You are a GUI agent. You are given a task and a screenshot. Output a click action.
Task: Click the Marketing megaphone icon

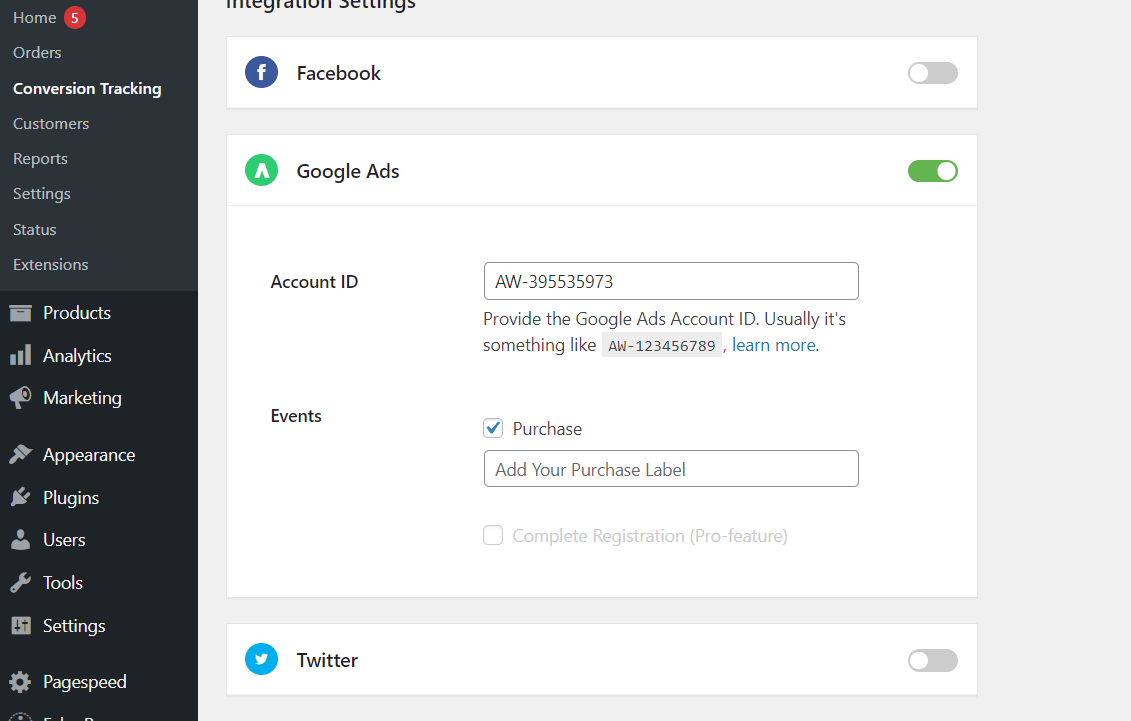(x=20, y=397)
